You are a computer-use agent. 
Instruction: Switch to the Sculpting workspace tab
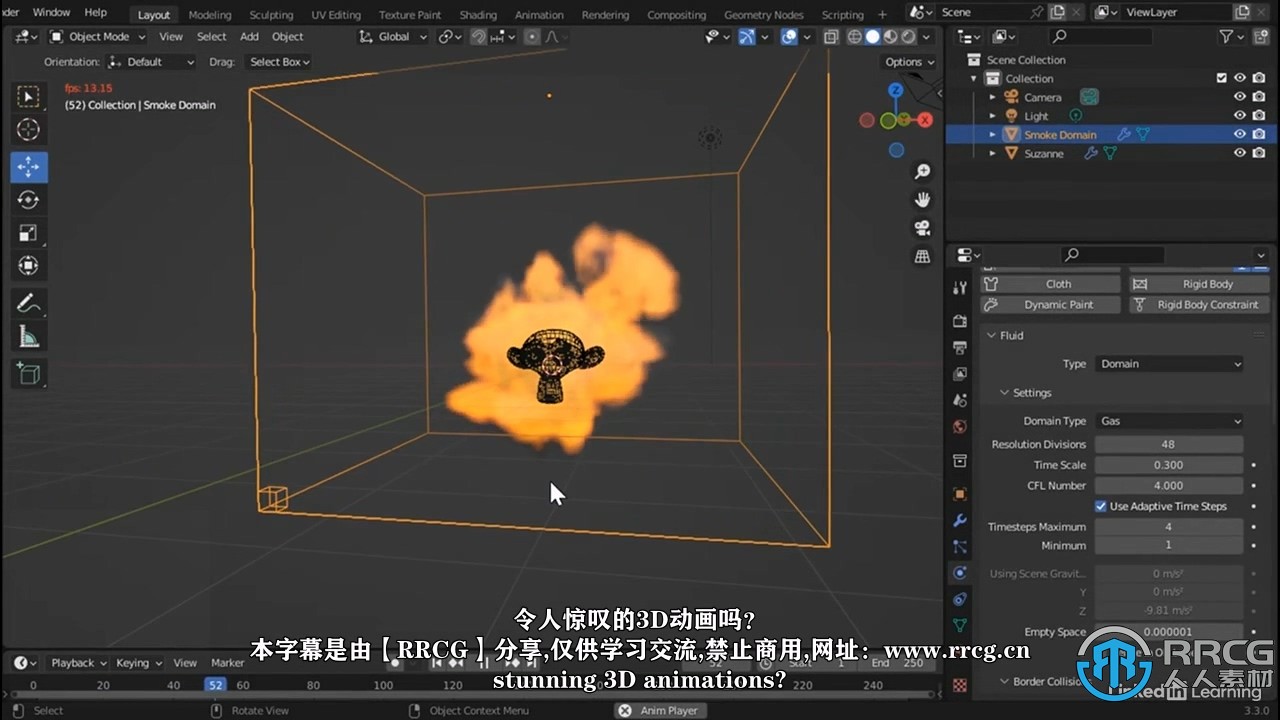coord(271,15)
